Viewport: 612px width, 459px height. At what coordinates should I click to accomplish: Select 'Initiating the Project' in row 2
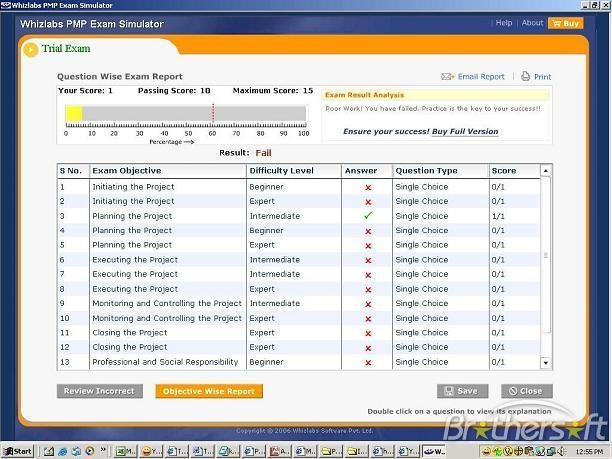coord(133,201)
